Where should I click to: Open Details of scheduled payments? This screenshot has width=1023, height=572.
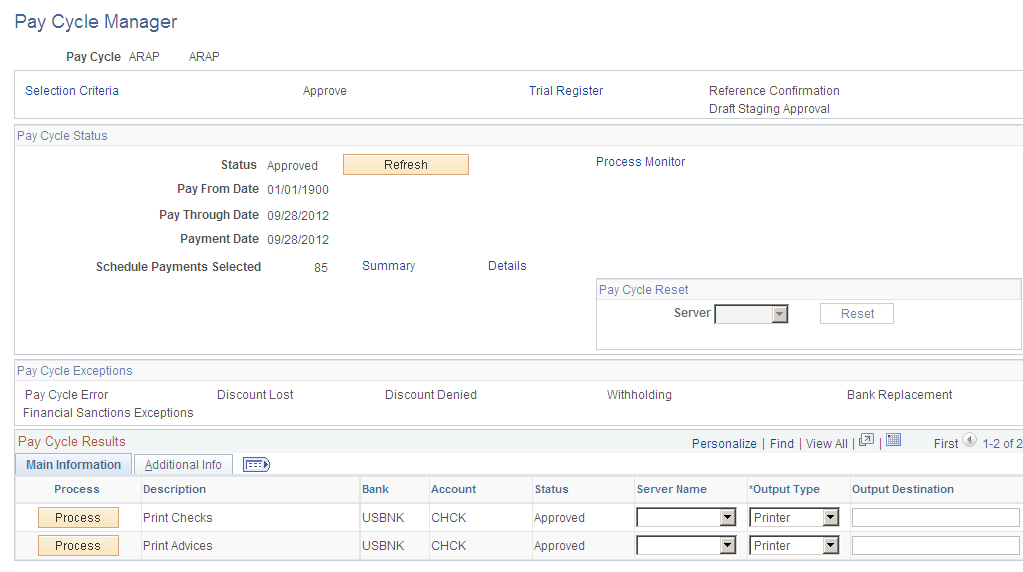(507, 265)
